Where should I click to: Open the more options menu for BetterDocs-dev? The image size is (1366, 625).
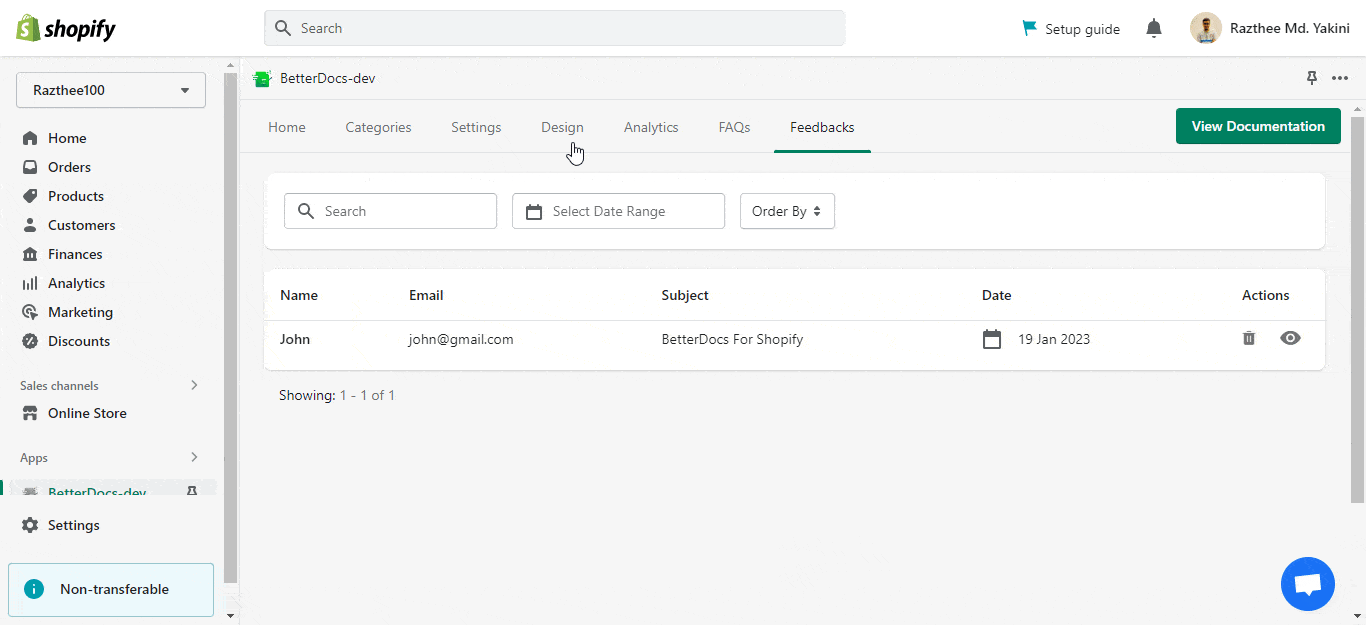[x=1340, y=77]
